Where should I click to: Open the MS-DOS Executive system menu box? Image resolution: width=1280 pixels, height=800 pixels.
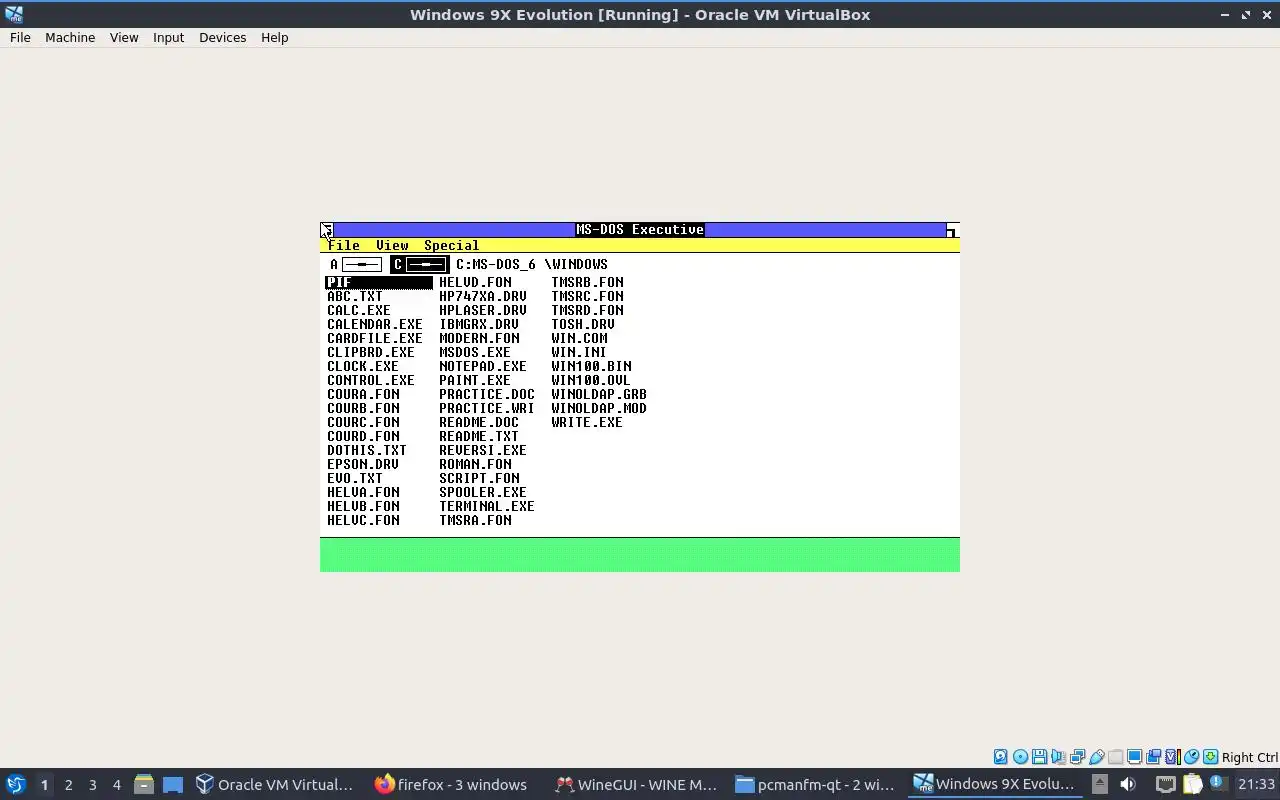pyautogui.click(x=326, y=230)
